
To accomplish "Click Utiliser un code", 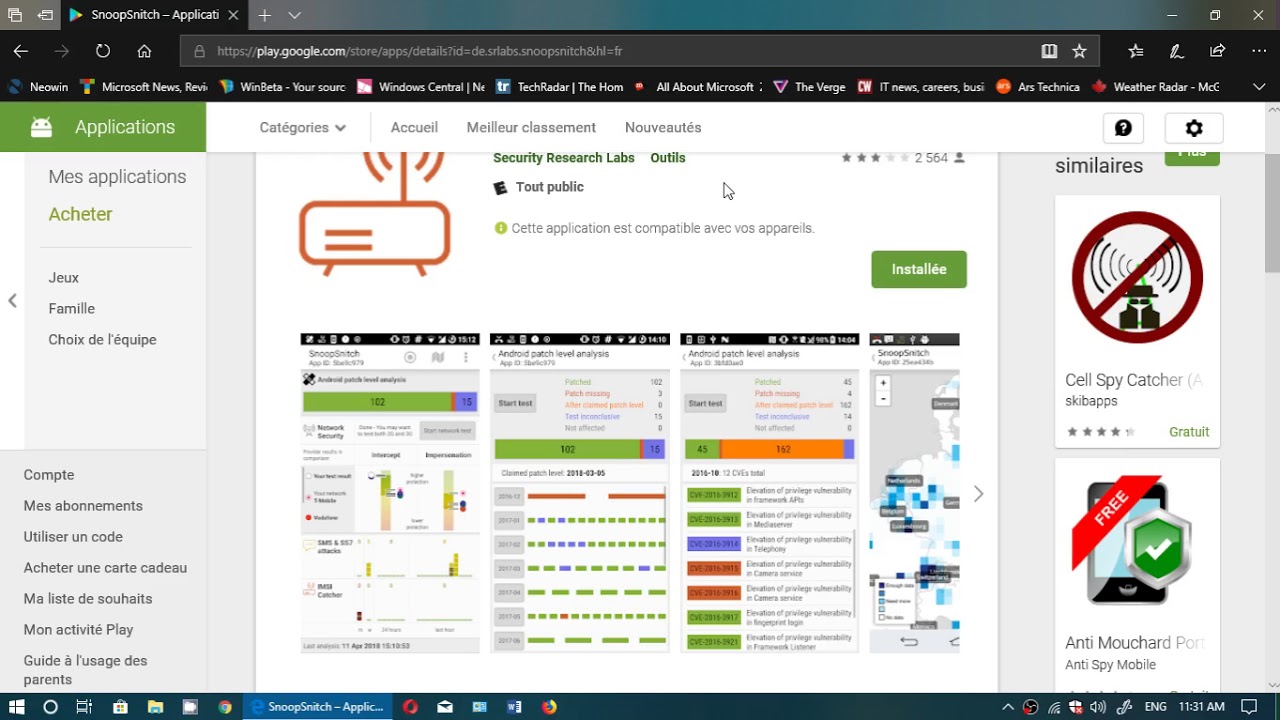I will point(73,537).
